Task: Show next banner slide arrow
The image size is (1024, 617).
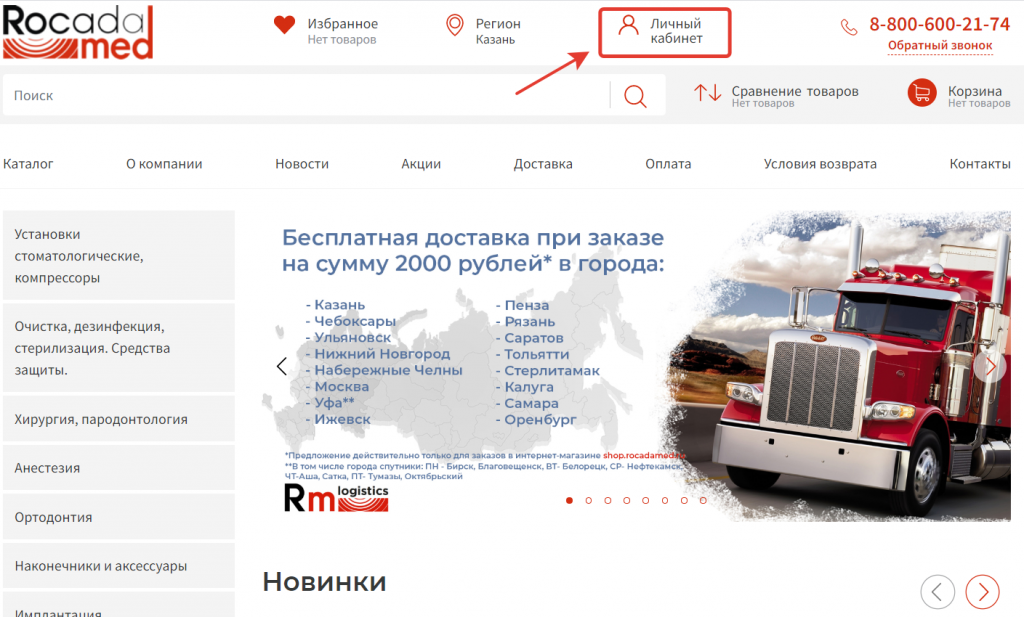Action: coord(989,366)
